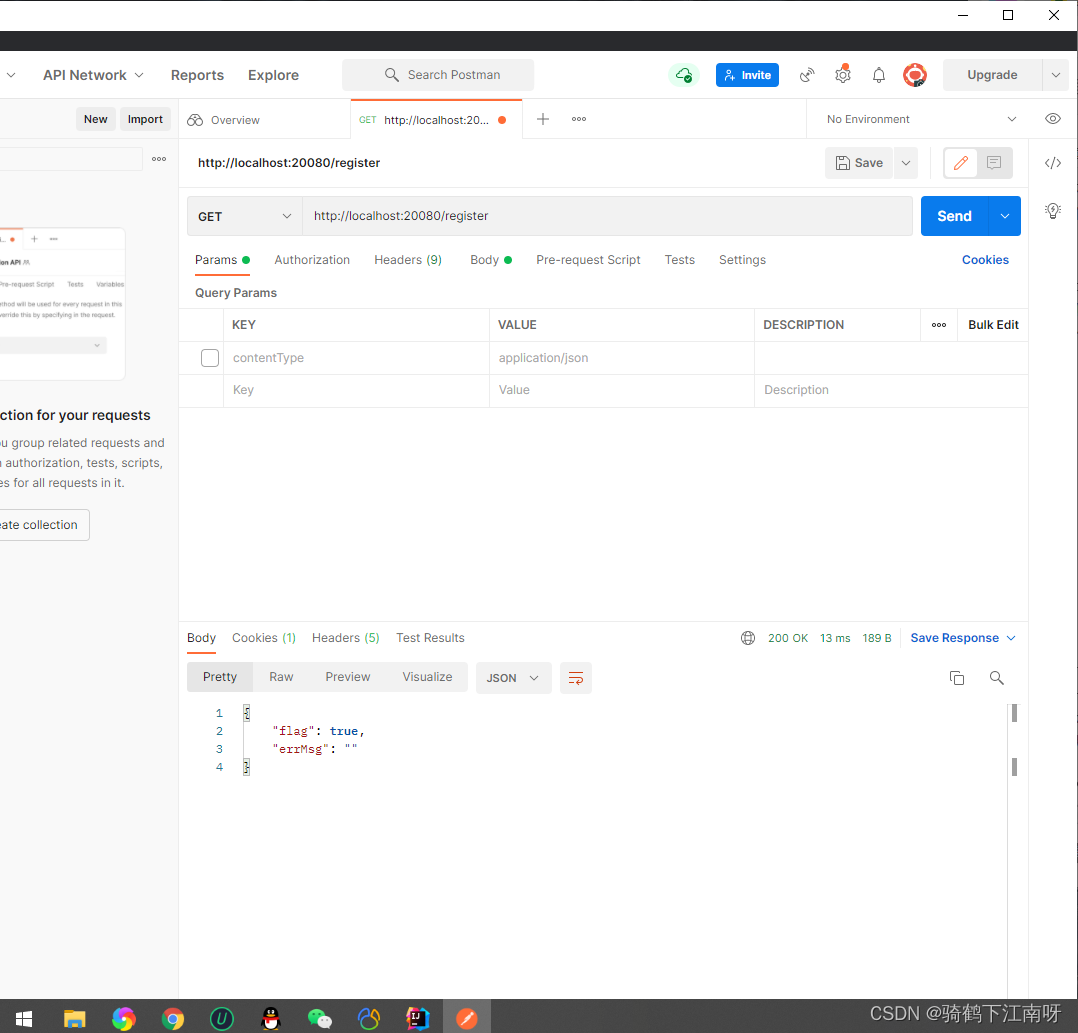1078x1033 pixels.
Task: Open query params column options dots
Action: 938,325
